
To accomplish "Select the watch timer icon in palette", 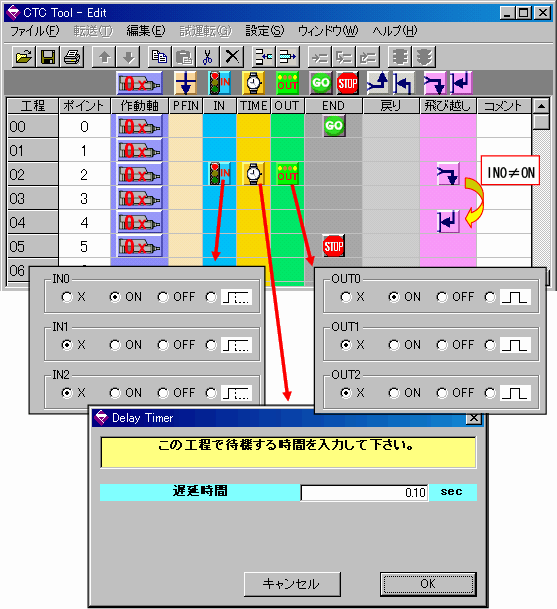I will coord(254,83).
